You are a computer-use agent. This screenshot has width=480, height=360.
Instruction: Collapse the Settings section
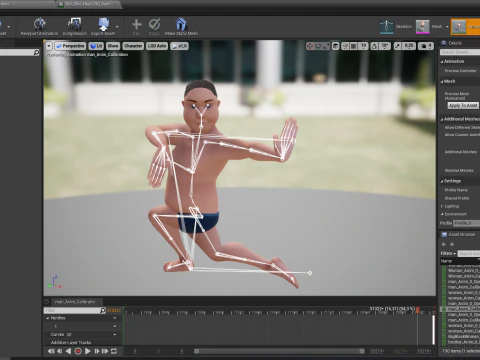pos(442,181)
